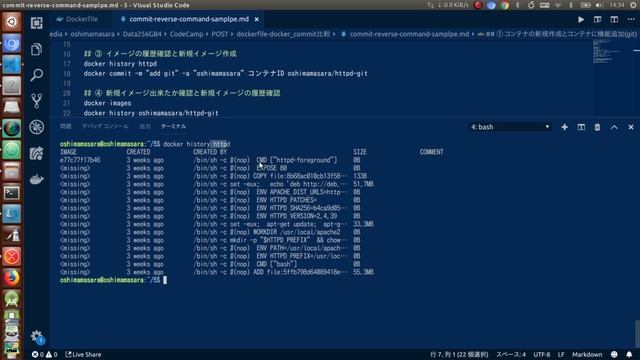The height and width of the screenshot is (360, 640).
Task: Open the Run and Debug view
Action: tap(36, 127)
